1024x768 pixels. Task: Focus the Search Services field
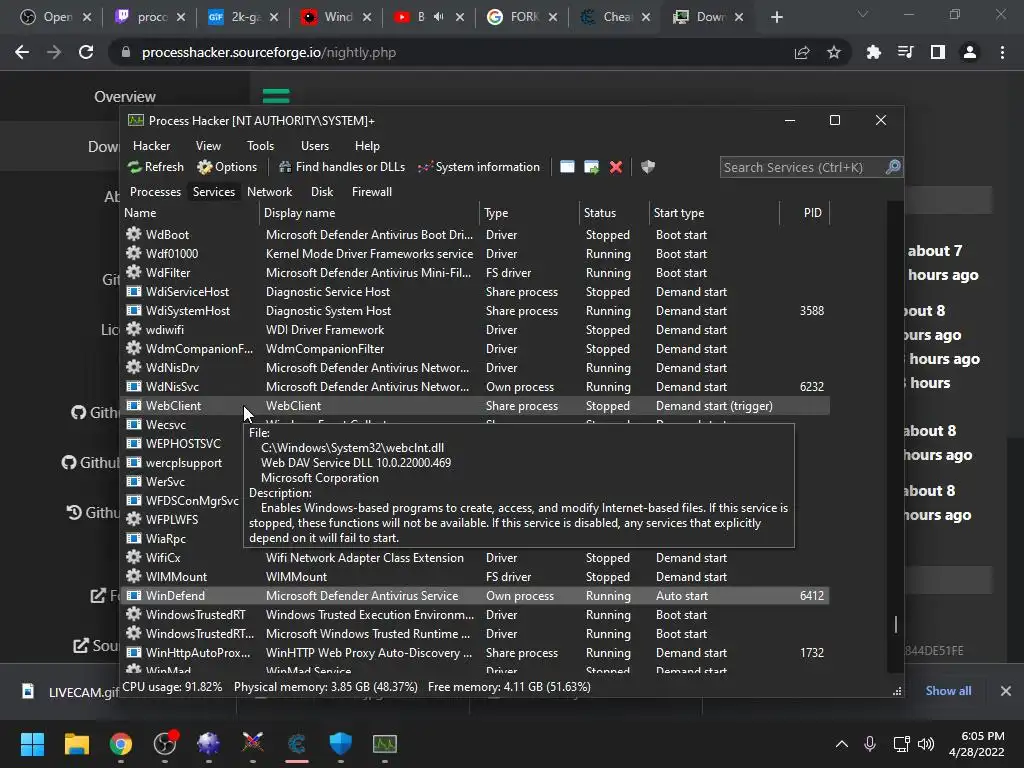803,167
